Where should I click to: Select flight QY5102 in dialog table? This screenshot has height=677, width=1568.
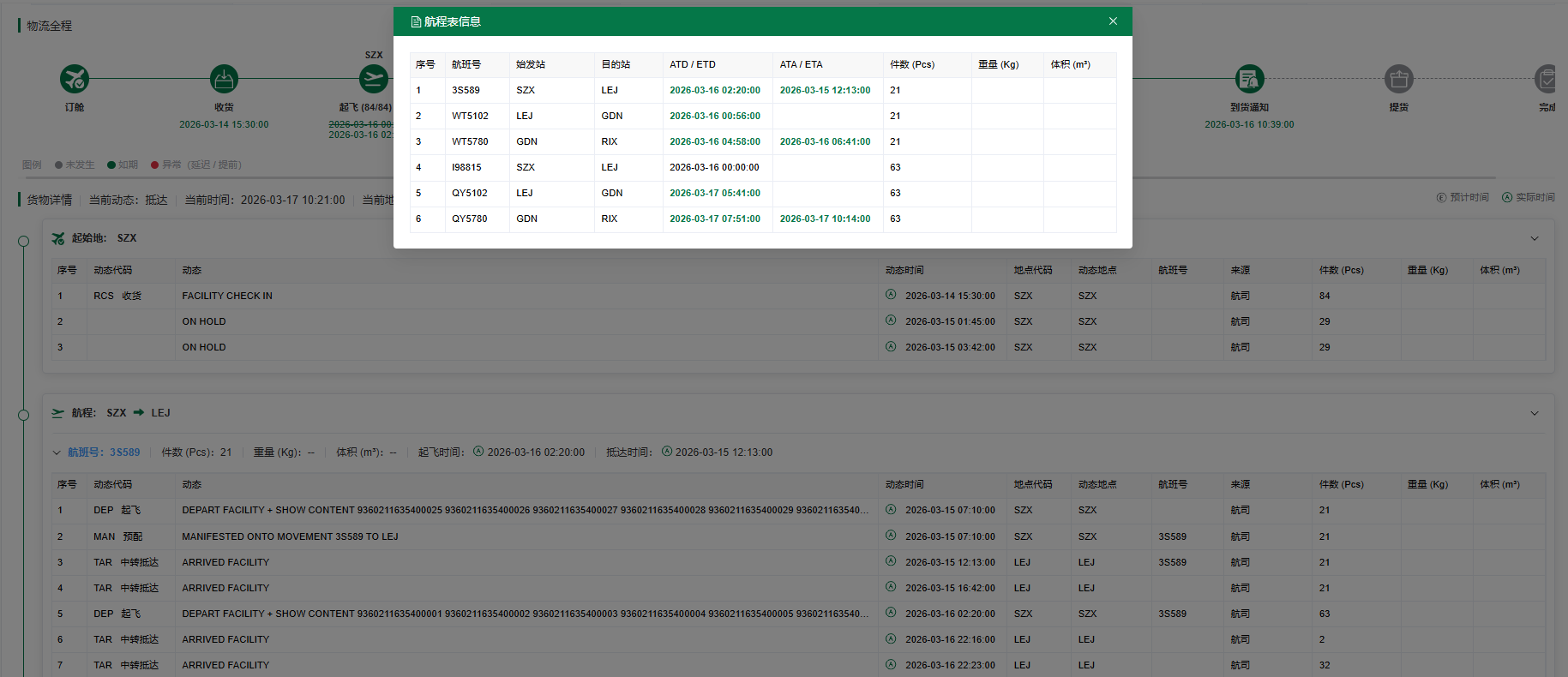(763, 193)
